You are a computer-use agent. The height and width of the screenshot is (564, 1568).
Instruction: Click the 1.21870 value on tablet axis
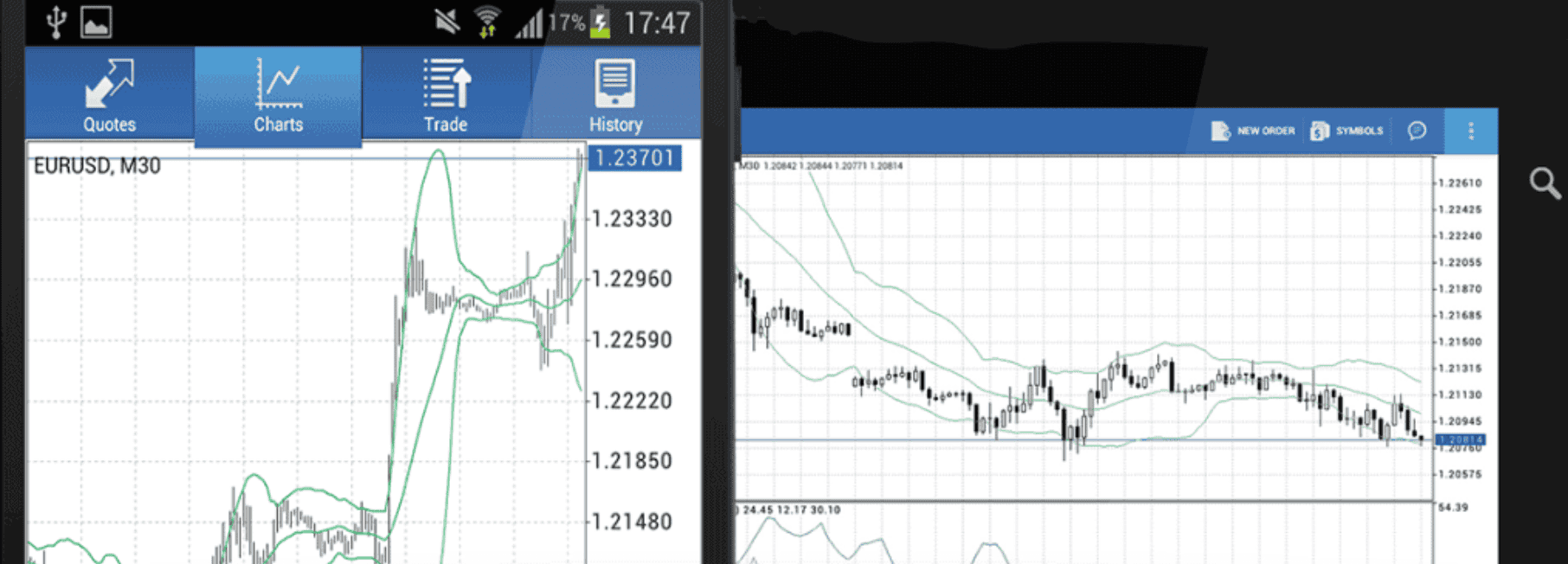tap(1460, 289)
